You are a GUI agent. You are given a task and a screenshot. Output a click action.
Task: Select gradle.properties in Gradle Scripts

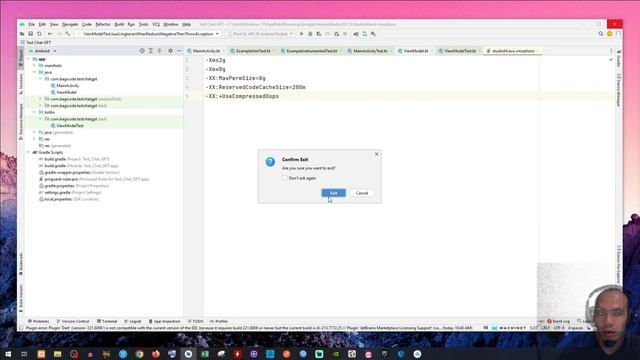[59, 186]
